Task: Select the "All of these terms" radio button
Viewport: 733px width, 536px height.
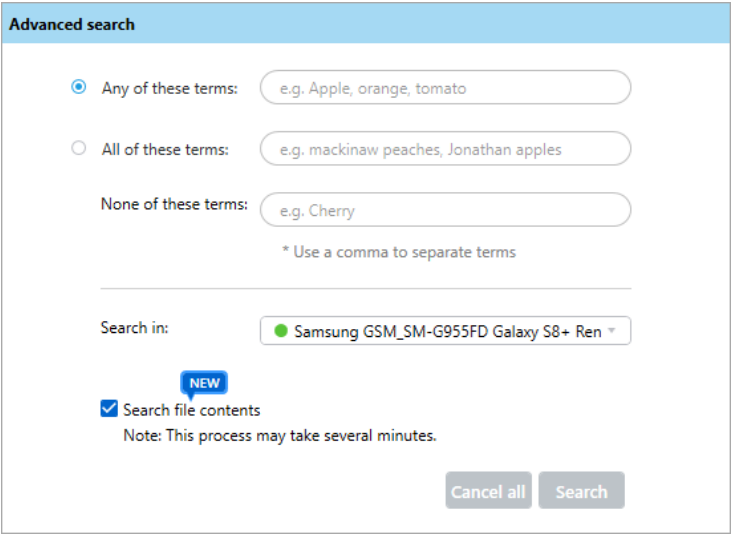Action: click(79, 148)
